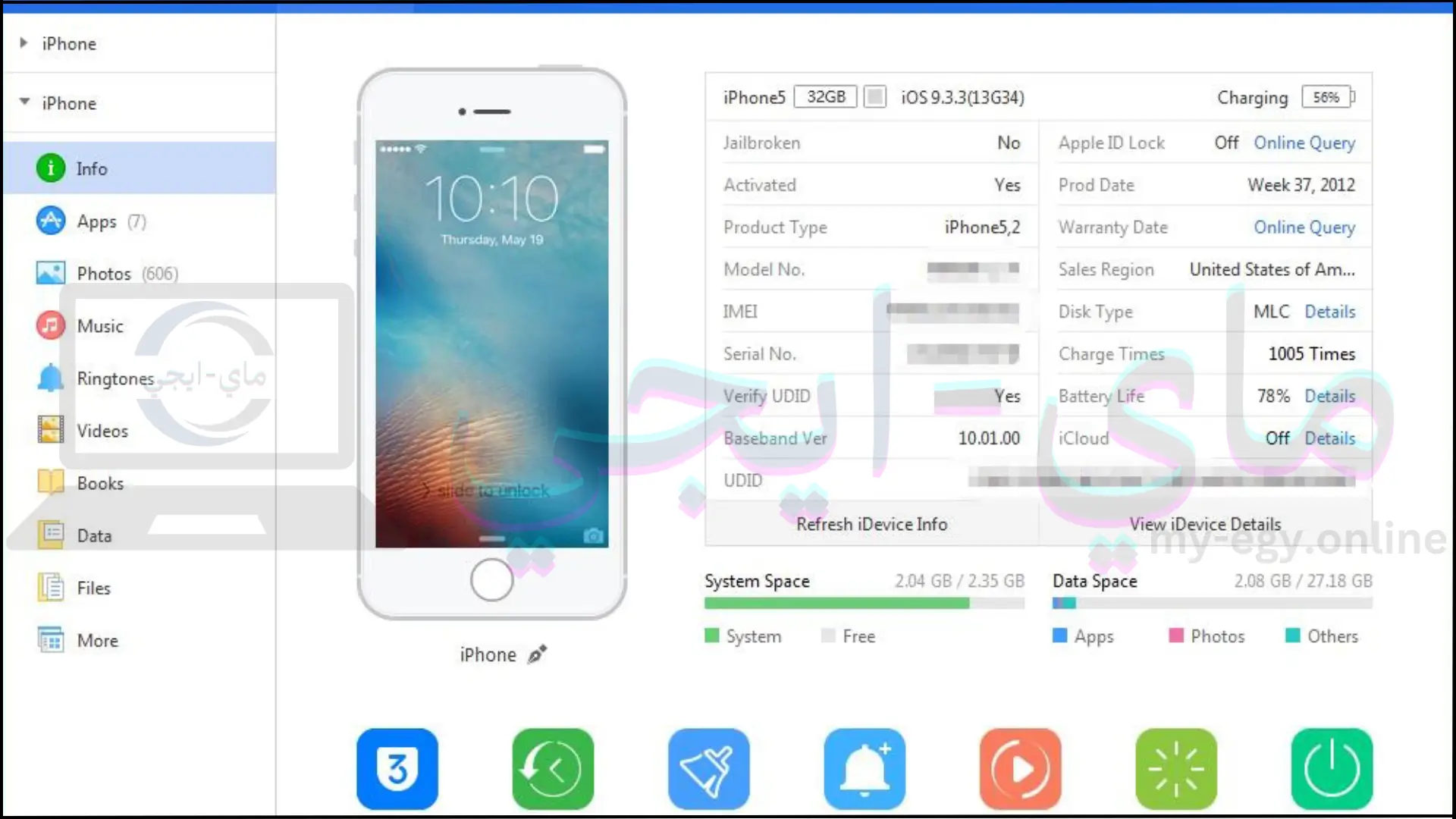Select the Music sidebar icon
Viewport: 1456px width, 819px height.
point(50,325)
